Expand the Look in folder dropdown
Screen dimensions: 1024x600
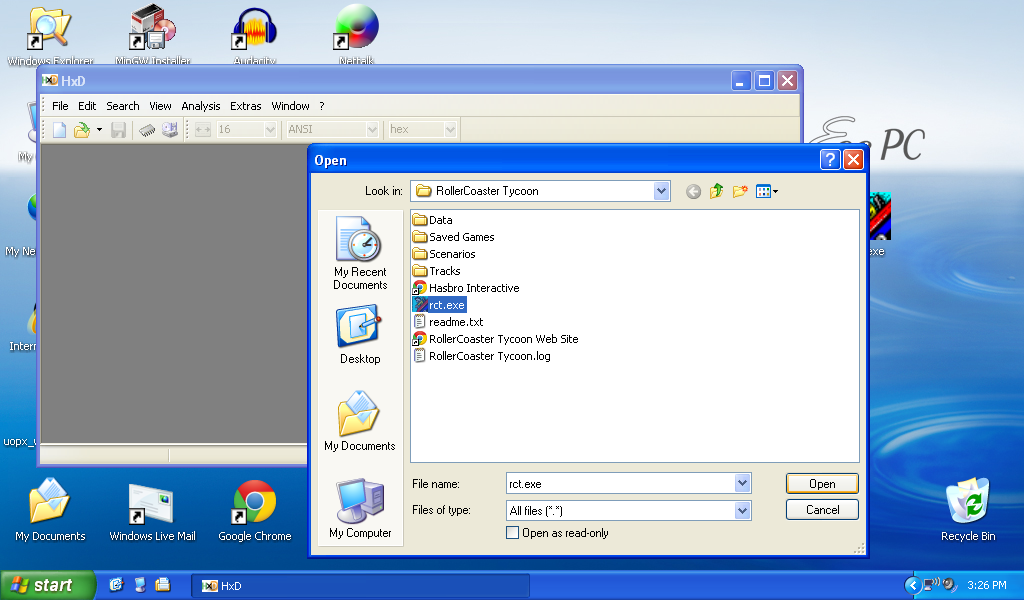click(x=661, y=191)
